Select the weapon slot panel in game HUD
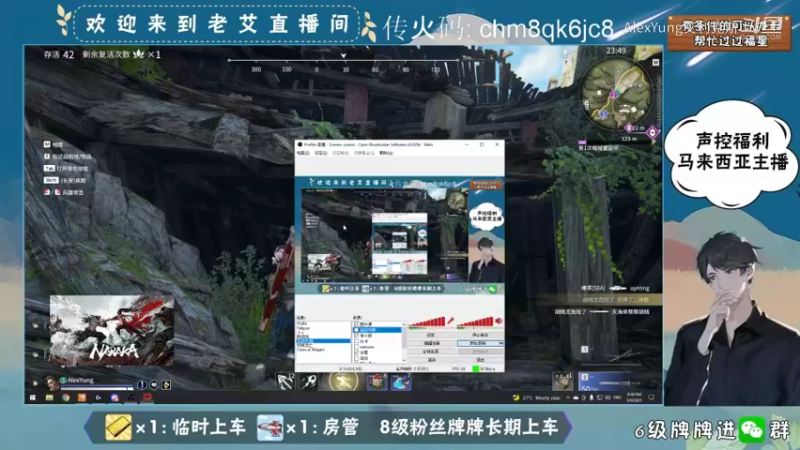The width and height of the screenshot is (800, 450). pos(605,381)
